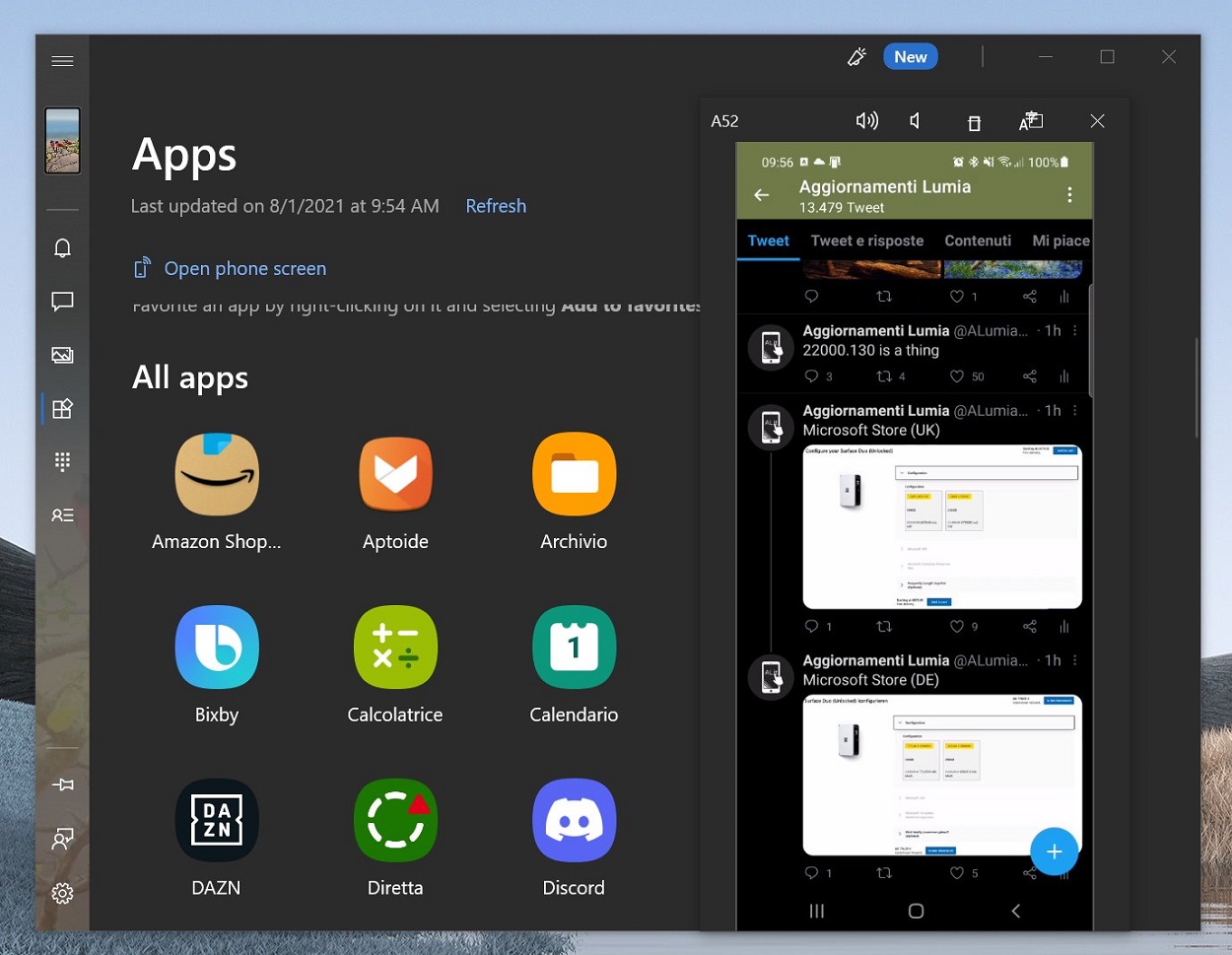Share the '22000.130 is a thing' tweet

(x=1029, y=376)
